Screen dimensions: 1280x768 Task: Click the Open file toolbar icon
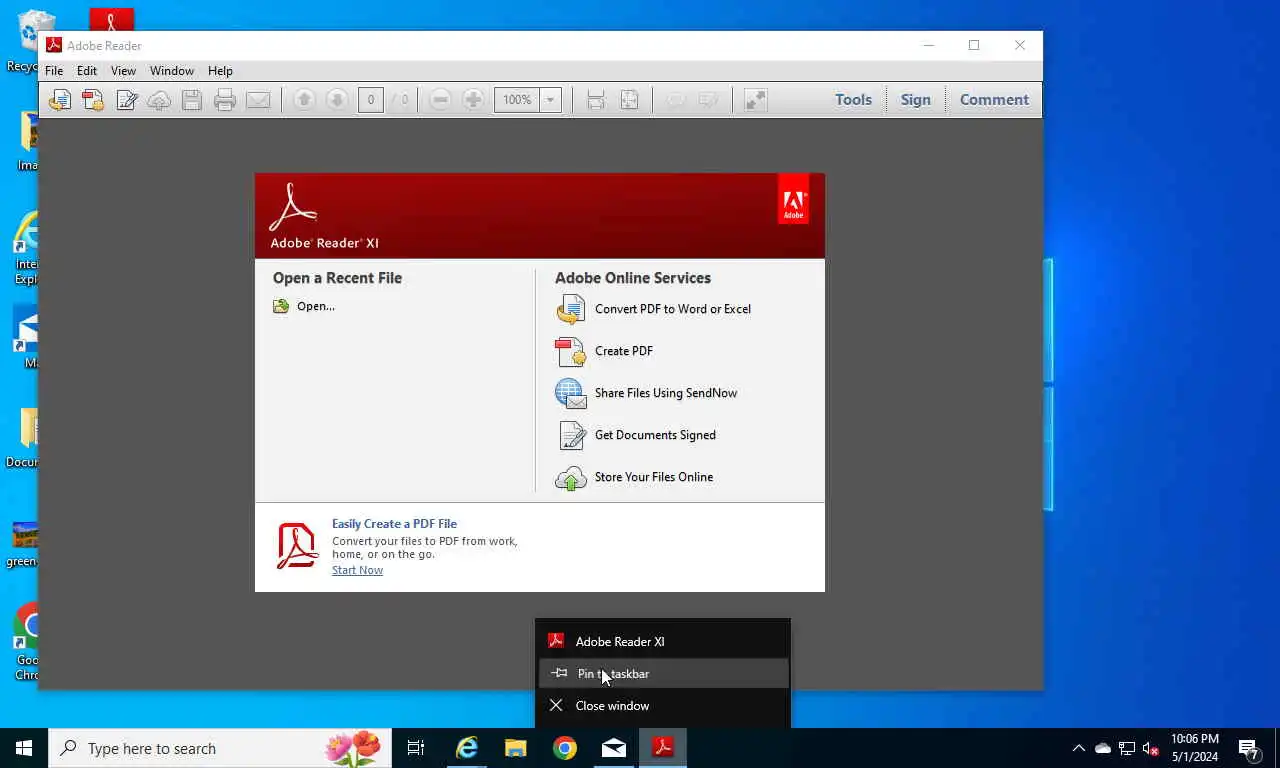click(x=60, y=100)
